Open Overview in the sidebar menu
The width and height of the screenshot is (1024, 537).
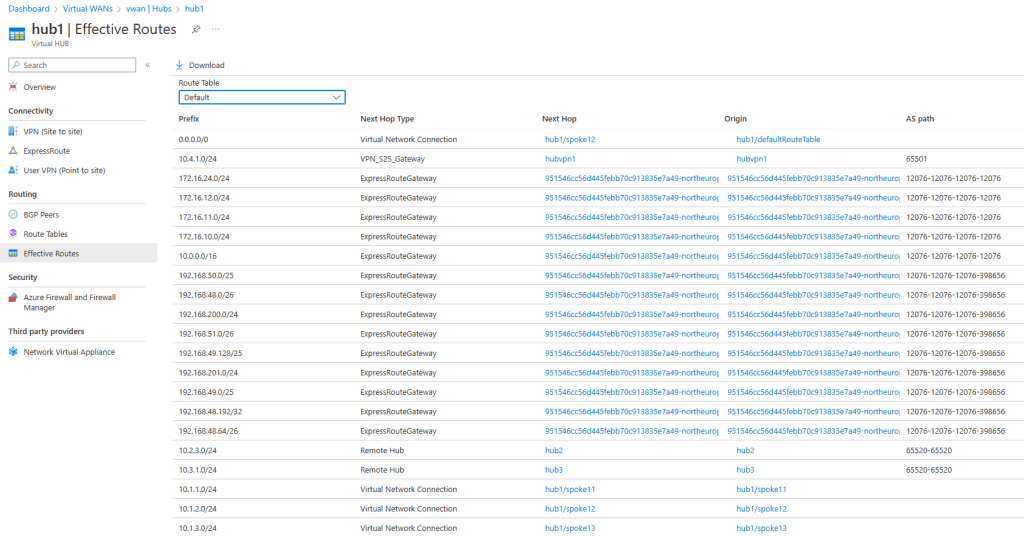[39, 87]
